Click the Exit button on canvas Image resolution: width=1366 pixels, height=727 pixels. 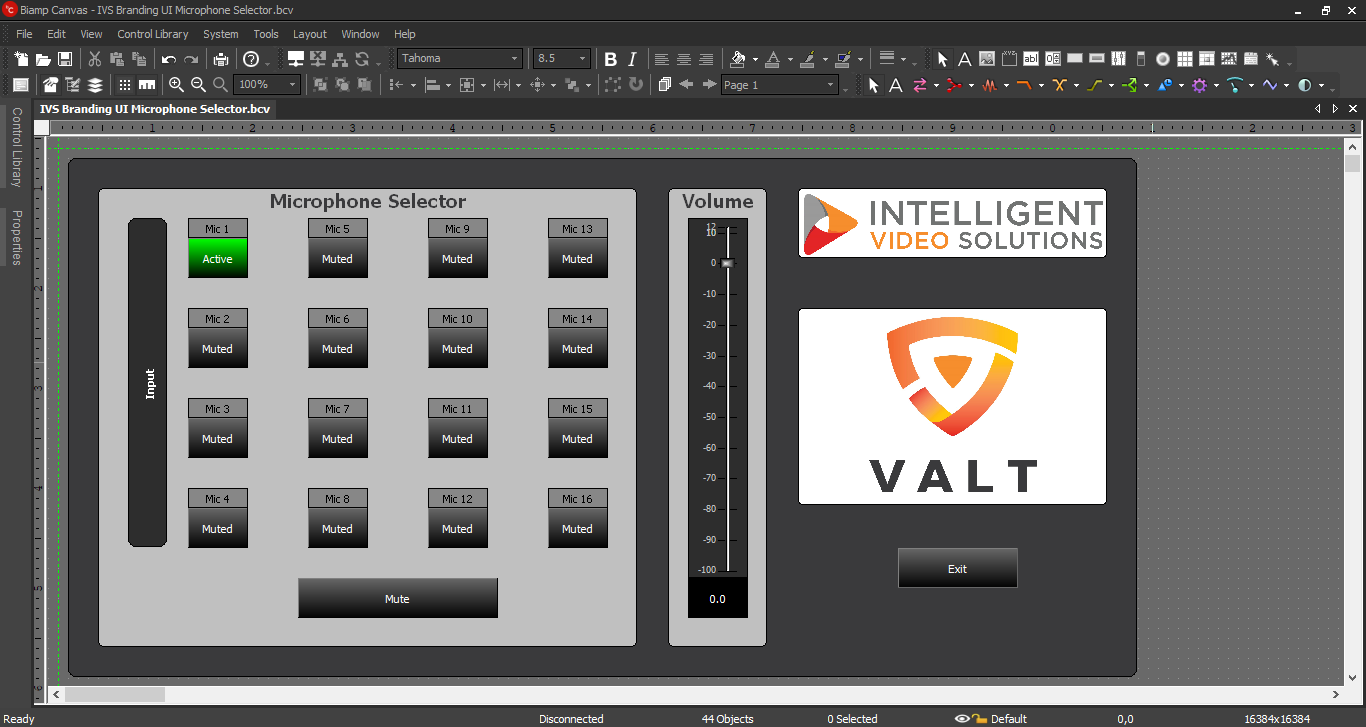pos(958,568)
